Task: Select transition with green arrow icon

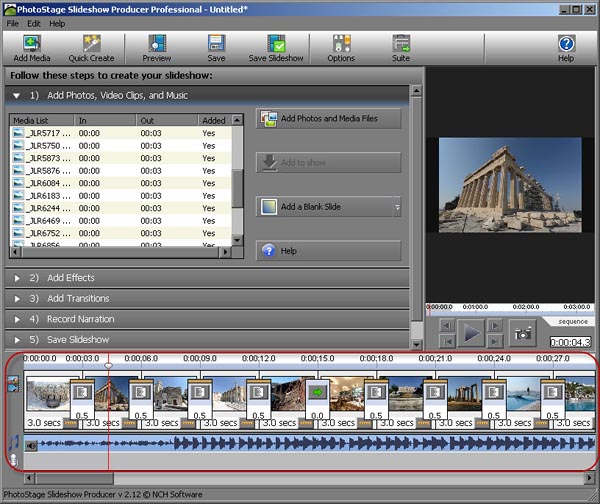Action: pos(317,400)
